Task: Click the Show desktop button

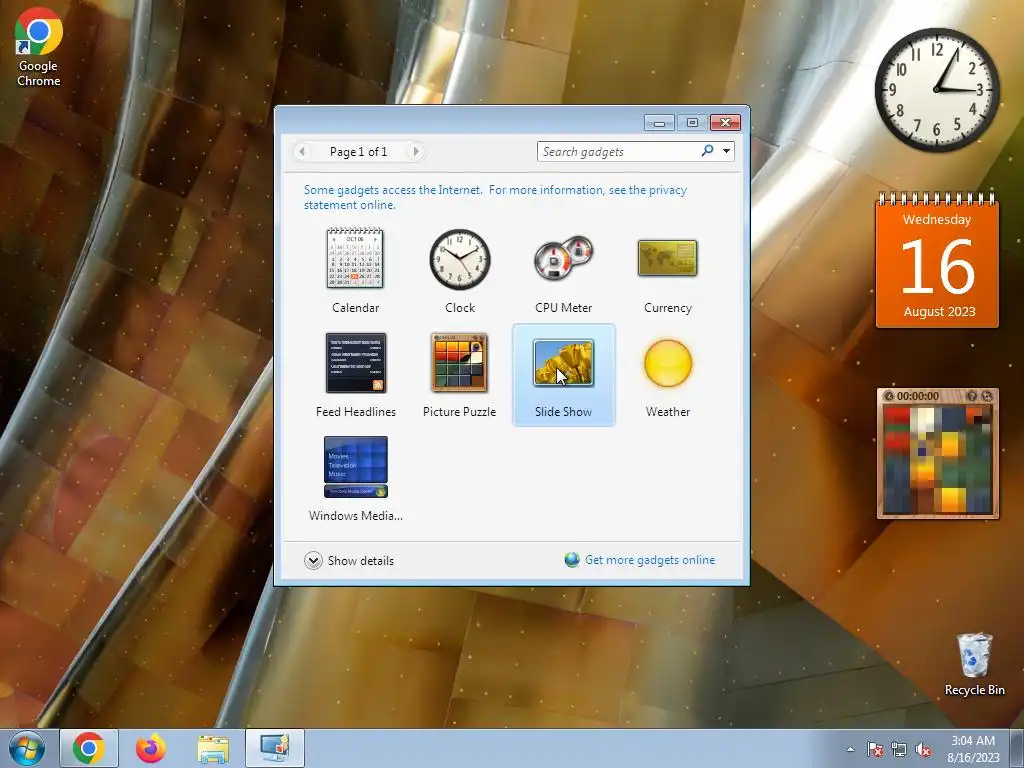Action: [x=1017, y=748]
